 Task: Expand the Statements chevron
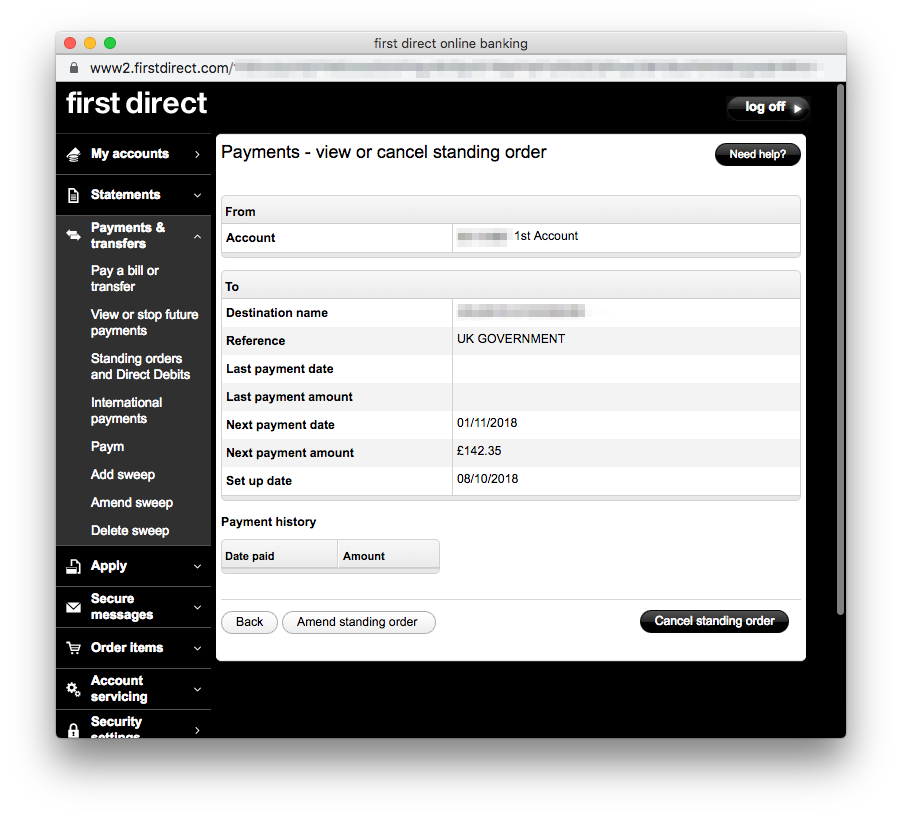tap(197, 195)
